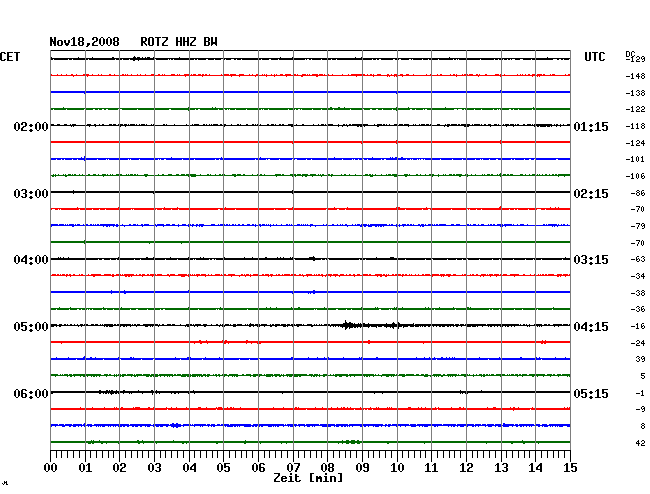
Task: Click the DC offset value '-122'
Action: point(635,109)
